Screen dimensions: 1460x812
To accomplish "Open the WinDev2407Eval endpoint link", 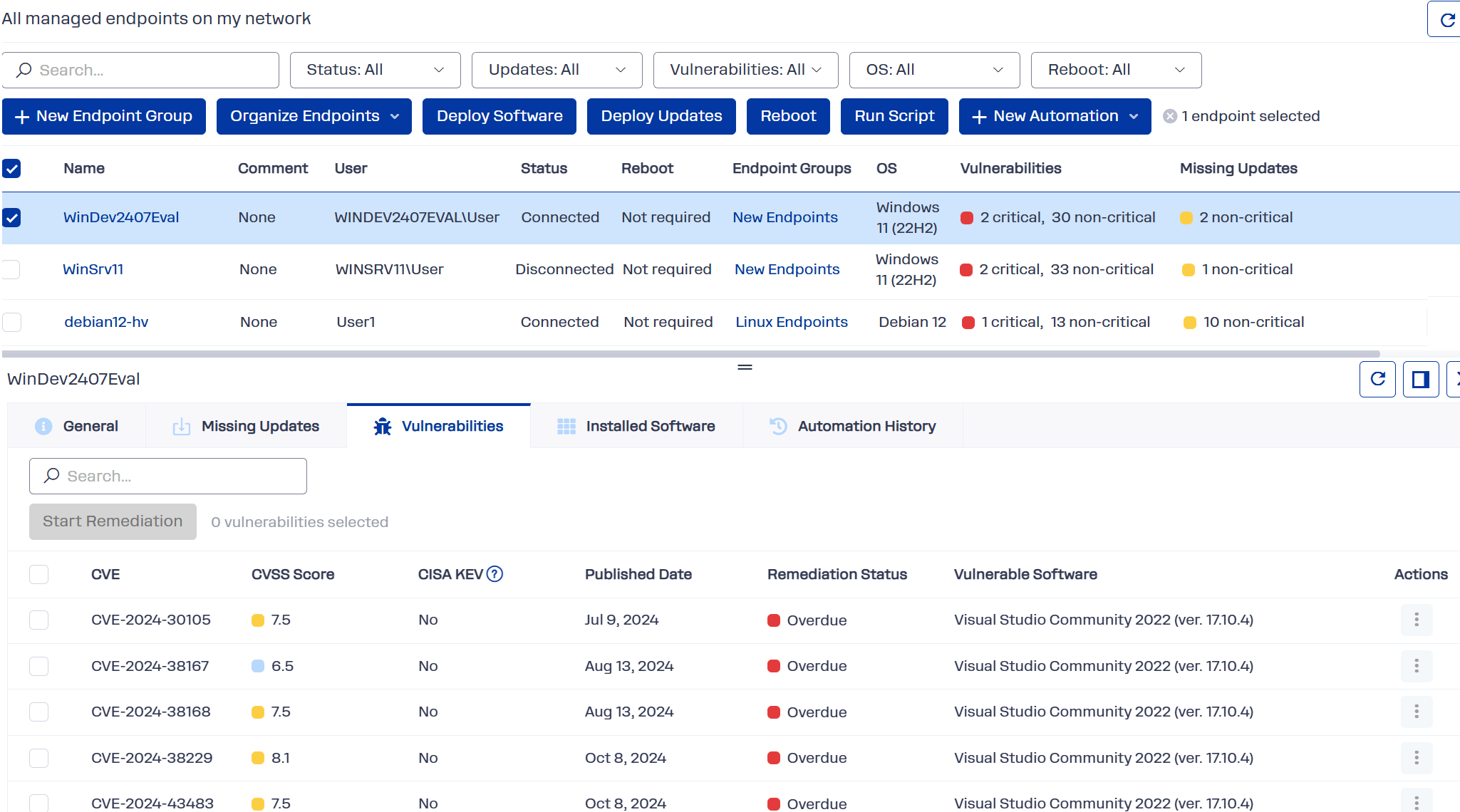I will pos(121,217).
